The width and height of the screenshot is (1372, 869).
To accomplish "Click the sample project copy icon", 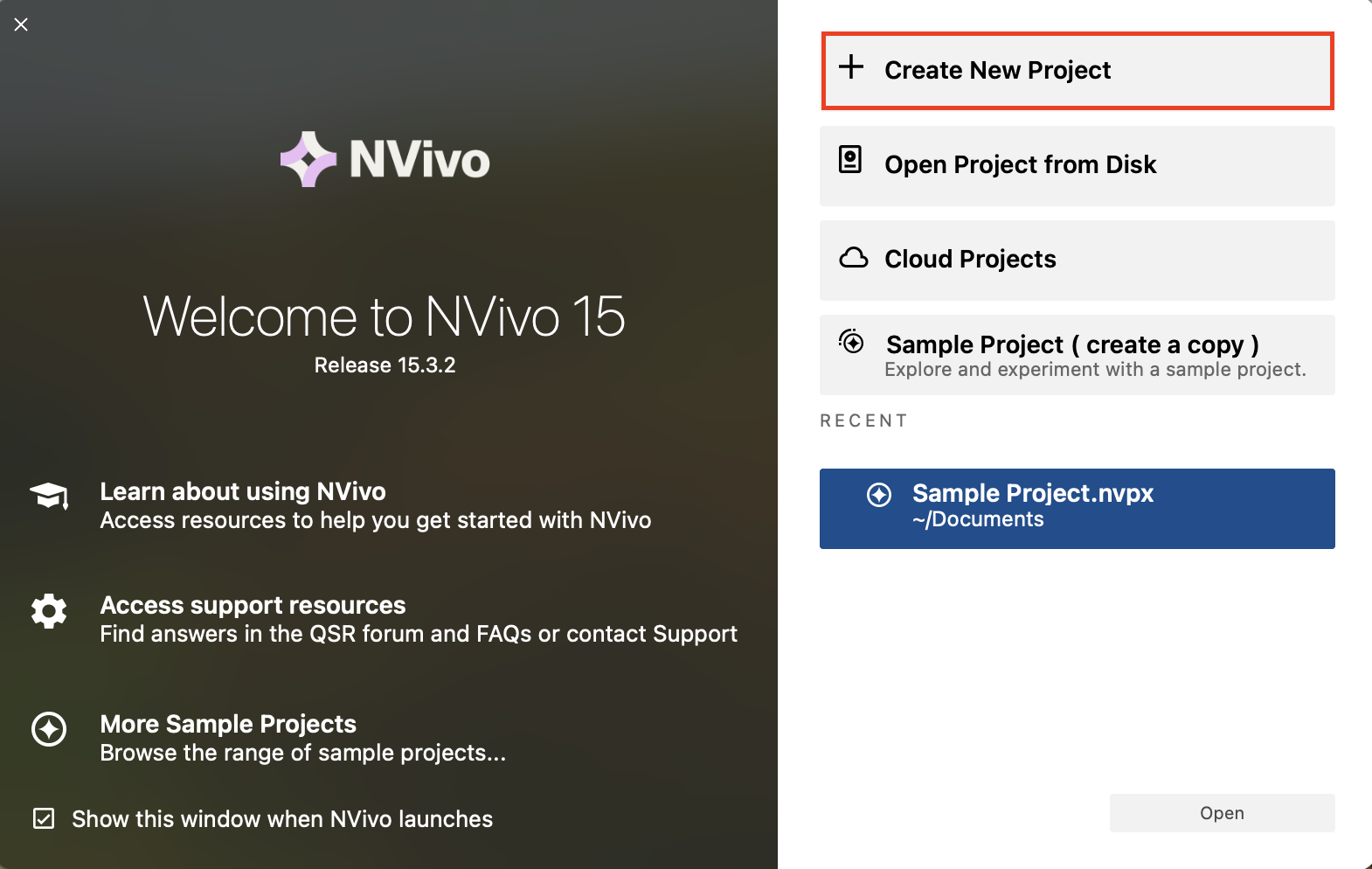I will [x=851, y=341].
